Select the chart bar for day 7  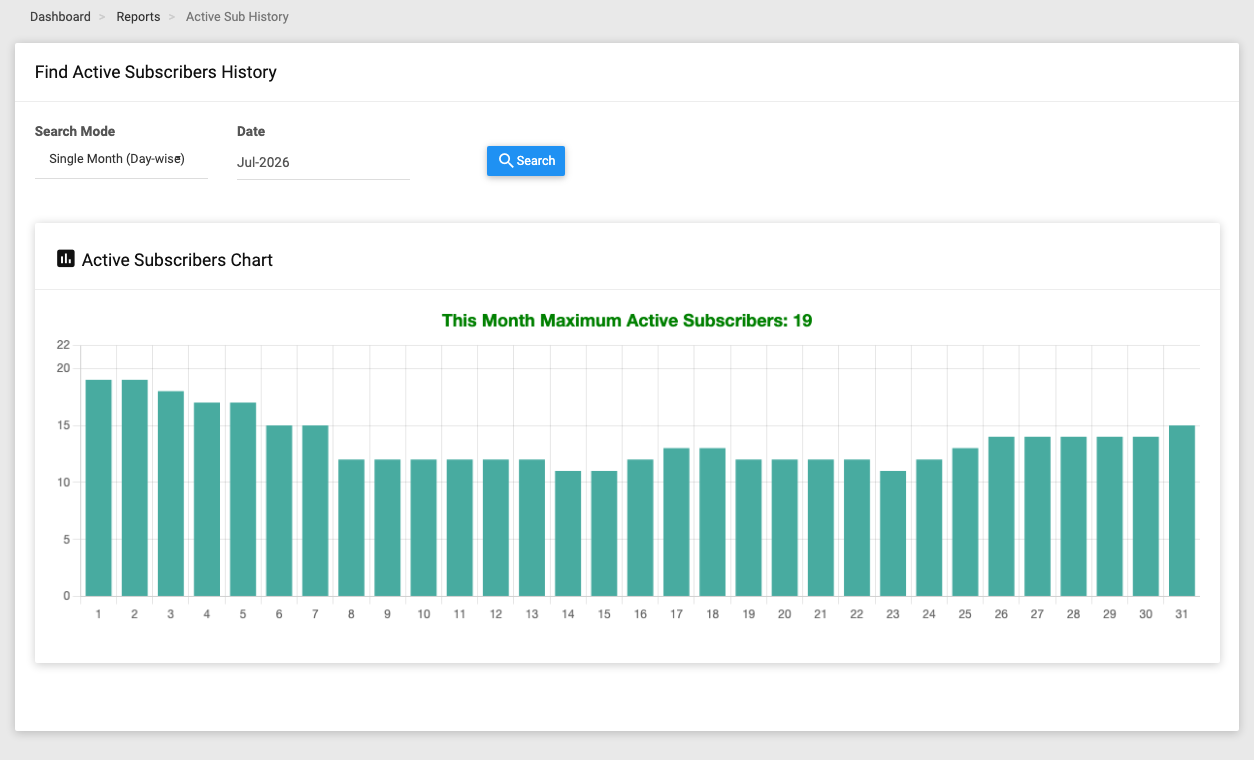(315, 511)
